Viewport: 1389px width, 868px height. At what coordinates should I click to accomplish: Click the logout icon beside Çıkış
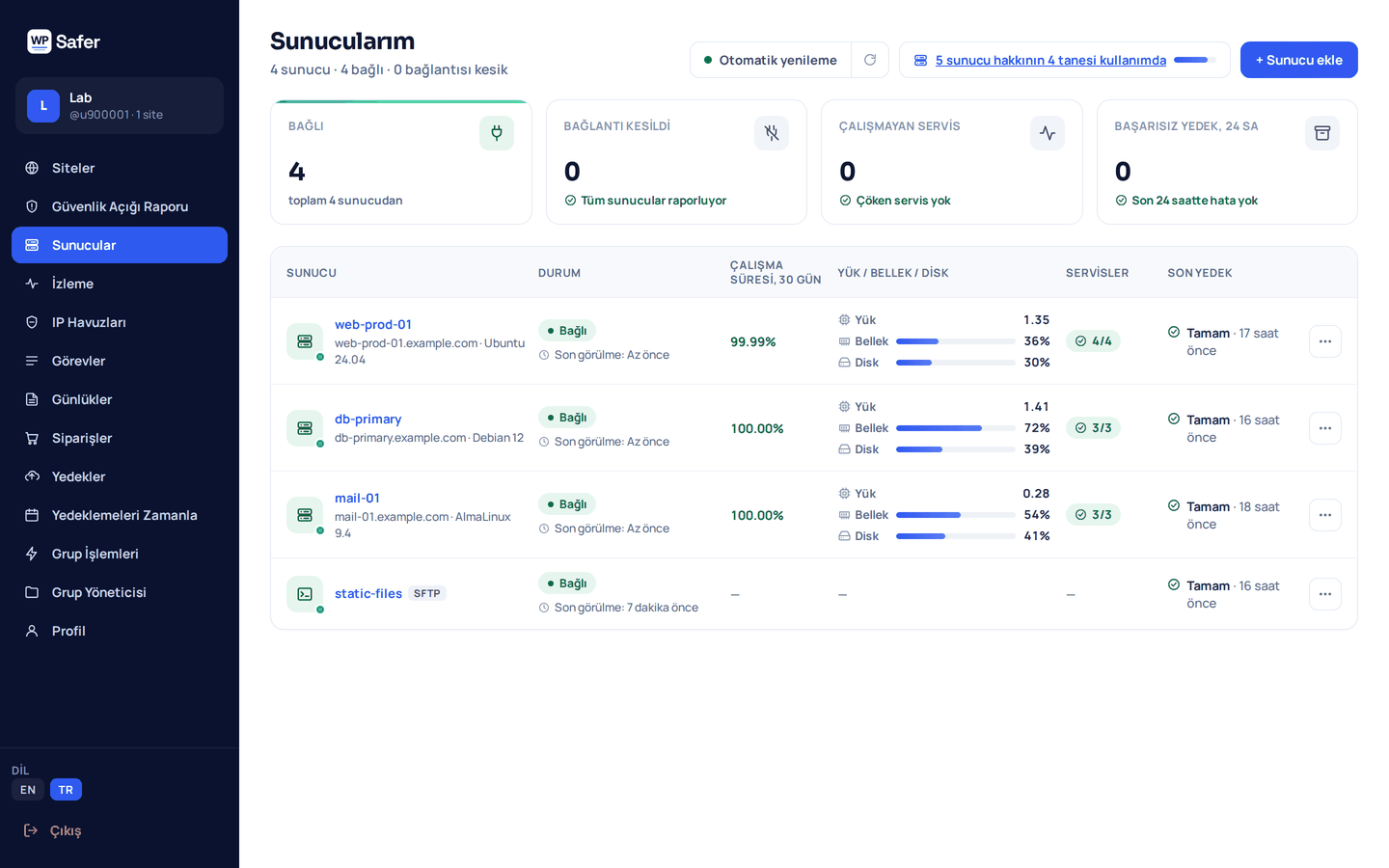[31, 830]
